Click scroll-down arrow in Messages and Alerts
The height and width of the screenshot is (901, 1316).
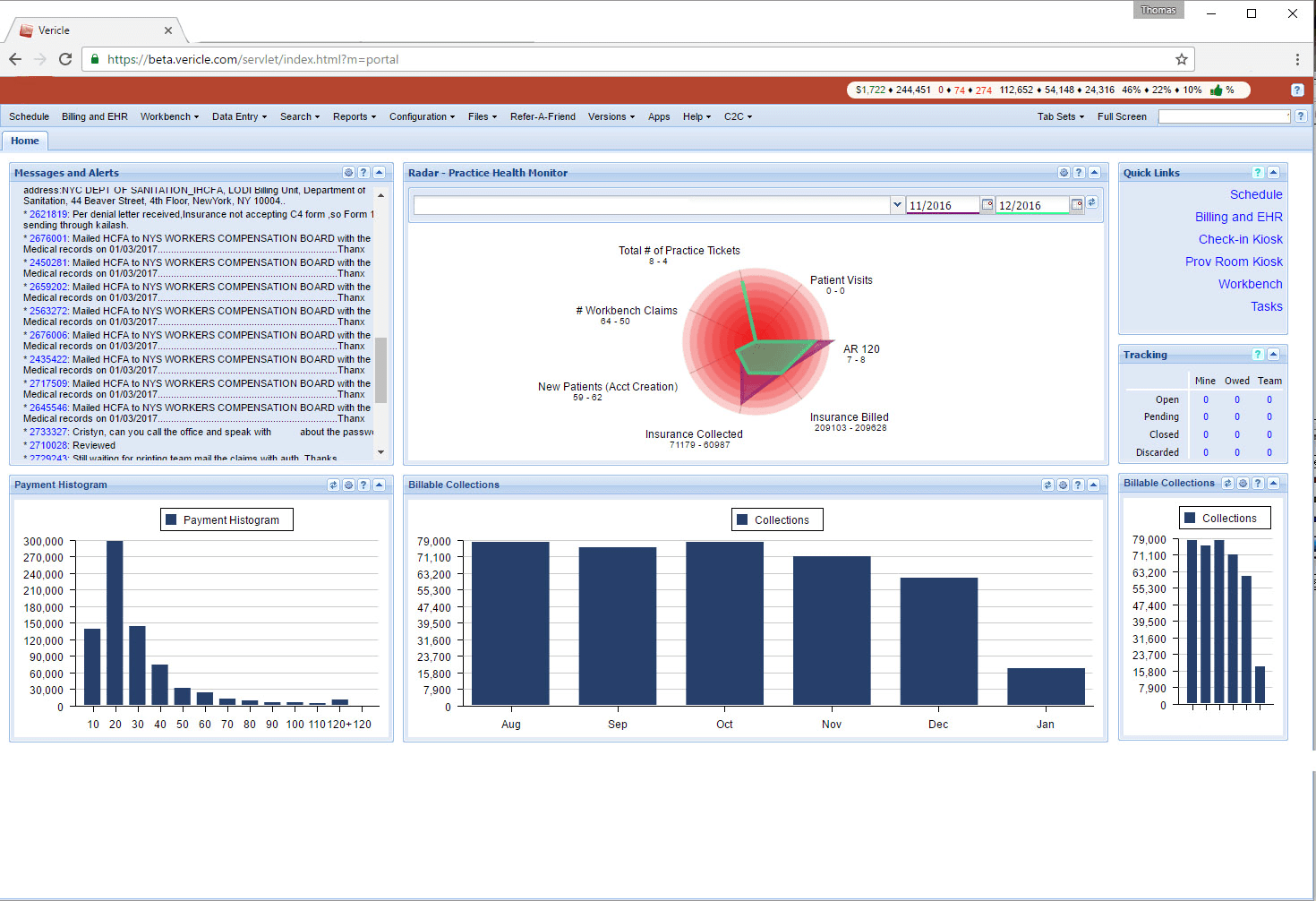380,452
